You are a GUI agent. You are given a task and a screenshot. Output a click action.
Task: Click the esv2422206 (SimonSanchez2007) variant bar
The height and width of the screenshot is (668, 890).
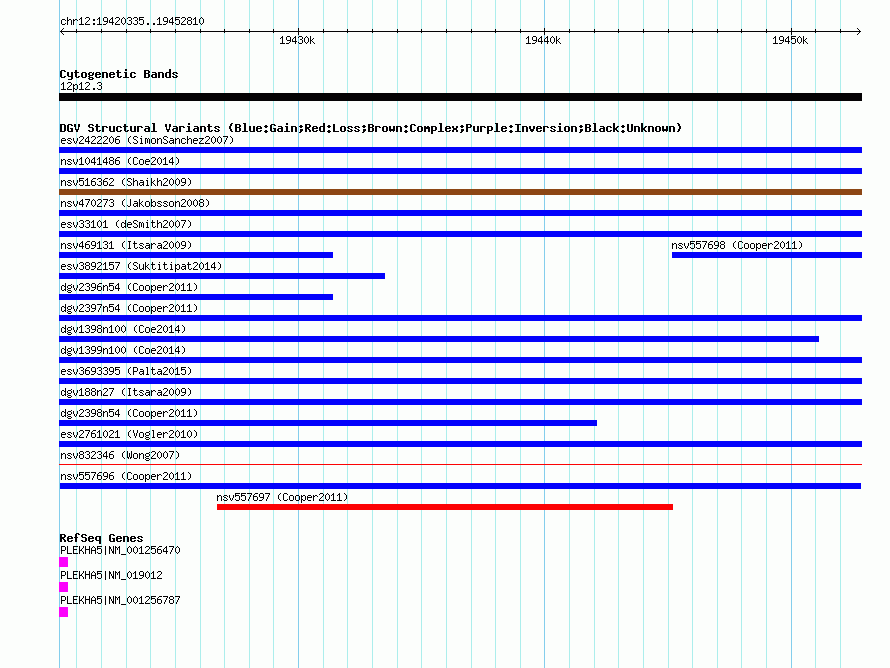click(x=460, y=150)
